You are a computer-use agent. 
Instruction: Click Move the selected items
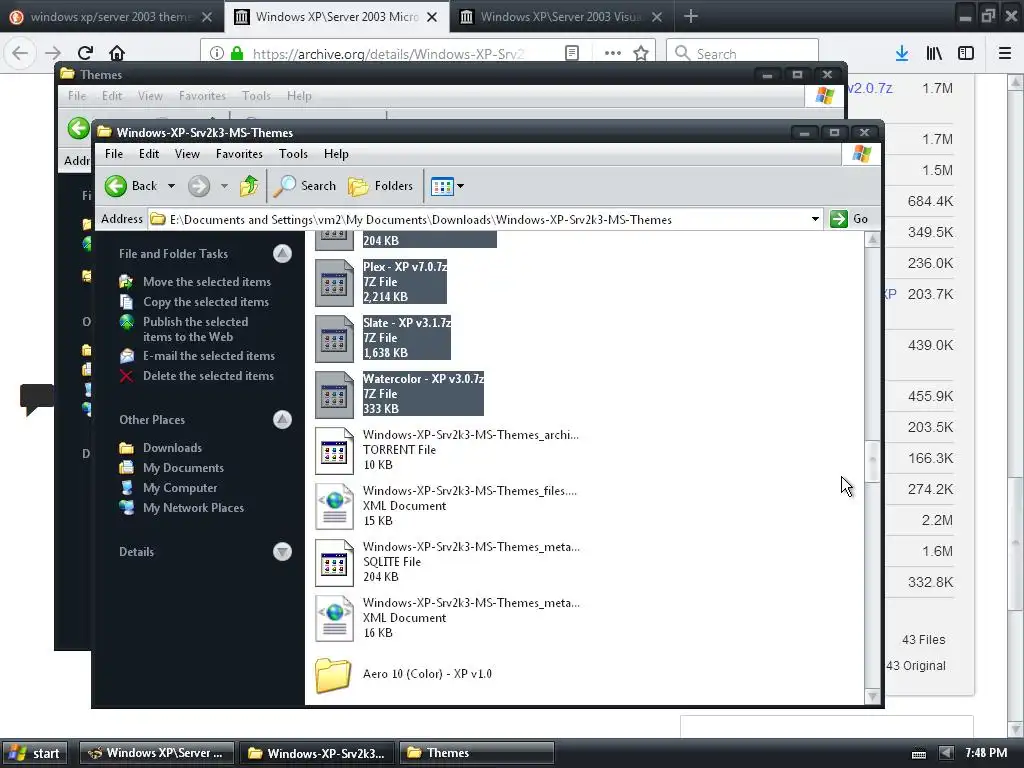point(206,282)
